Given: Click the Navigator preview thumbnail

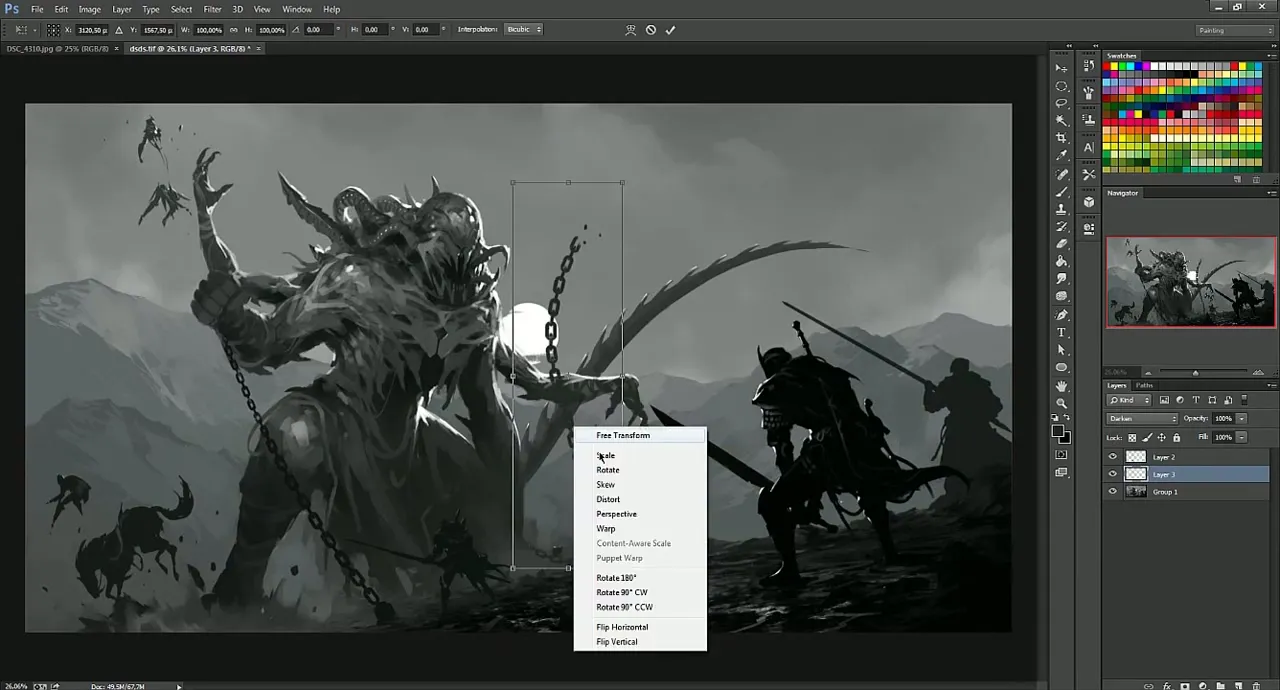Looking at the screenshot, I should click(1190, 282).
